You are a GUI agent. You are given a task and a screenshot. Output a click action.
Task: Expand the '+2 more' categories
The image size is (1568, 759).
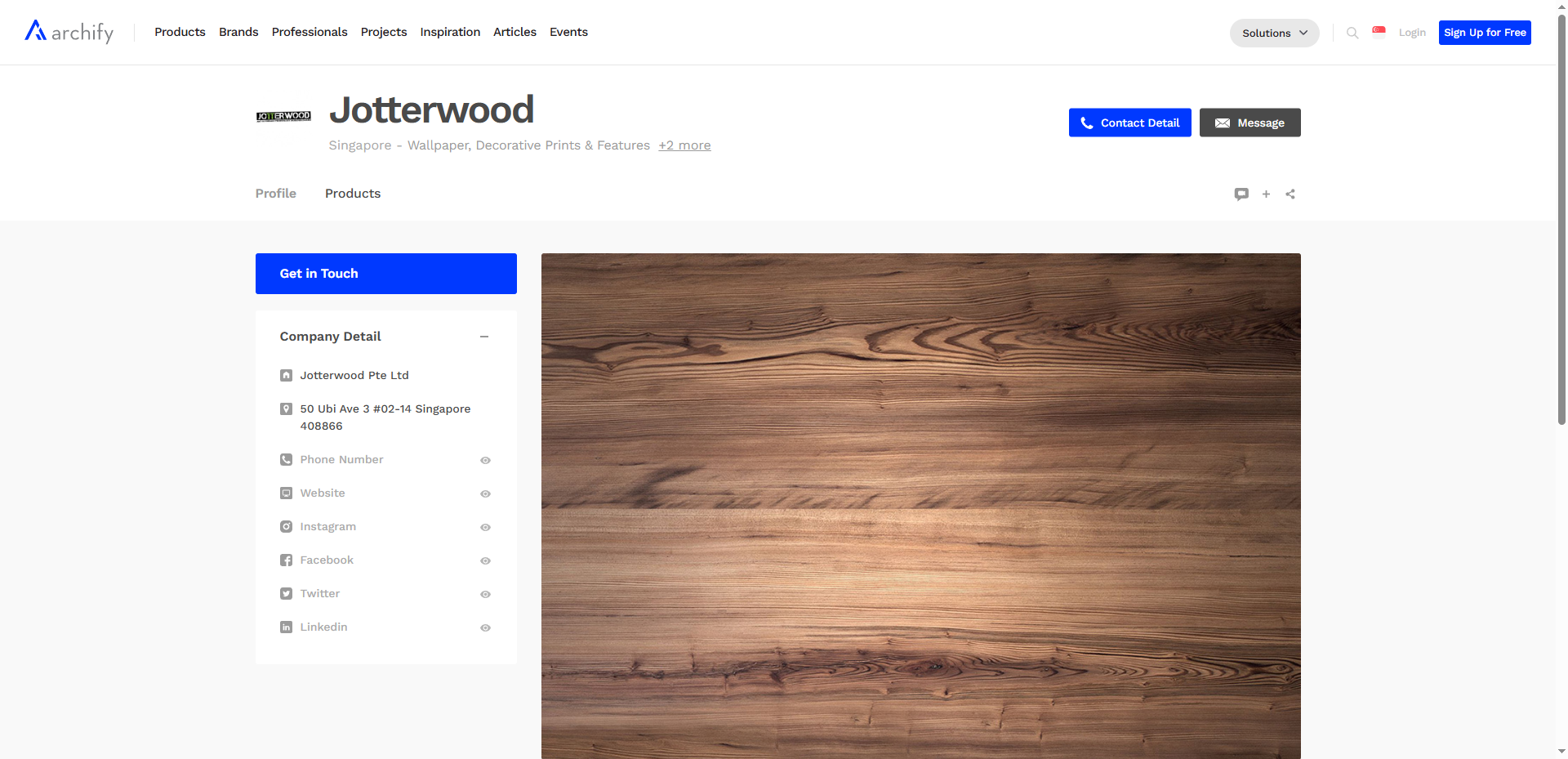pyautogui.click(x=684, y=145)
